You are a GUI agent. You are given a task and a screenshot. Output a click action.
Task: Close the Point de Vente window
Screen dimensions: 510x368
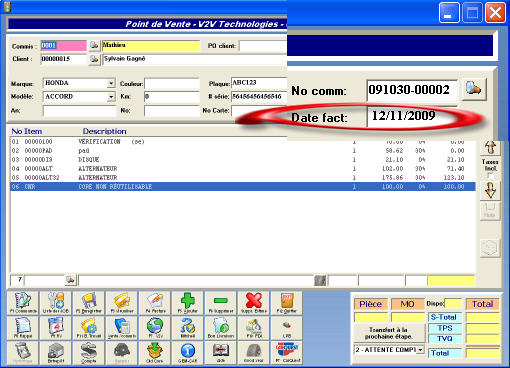tap(495, 13)
